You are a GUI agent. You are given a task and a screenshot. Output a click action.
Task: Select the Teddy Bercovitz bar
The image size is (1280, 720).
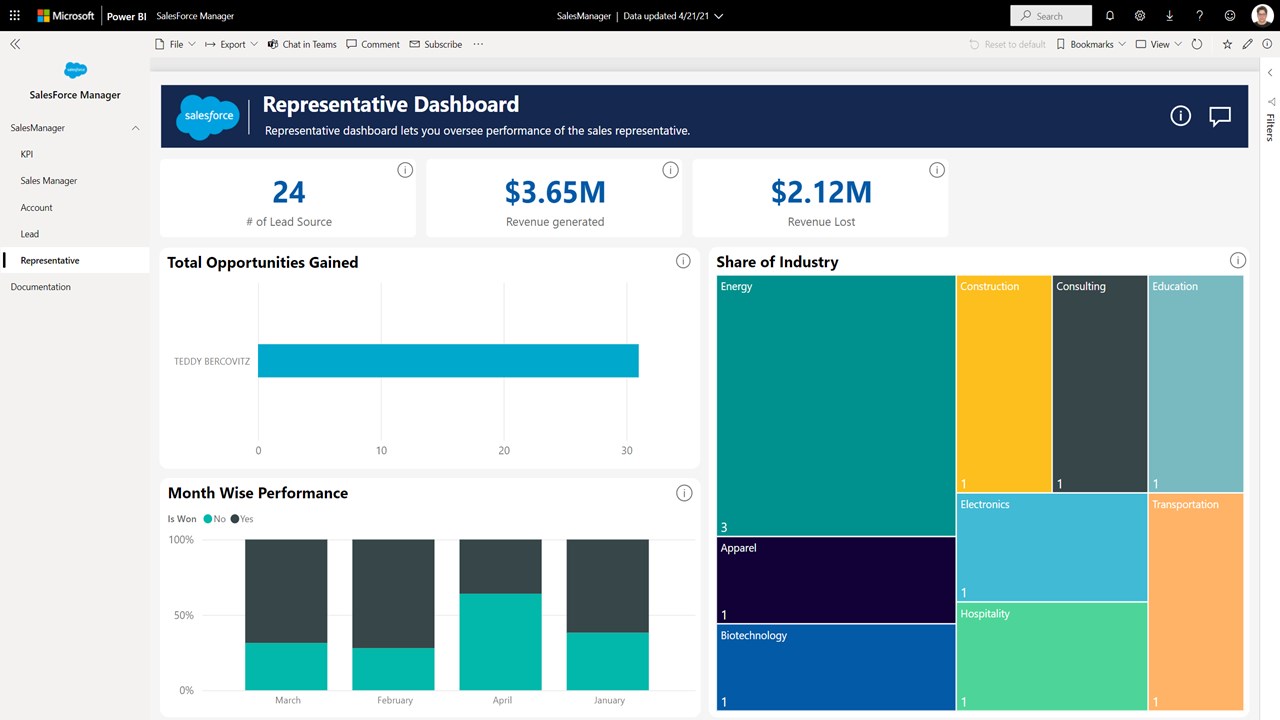click(448, 361)
